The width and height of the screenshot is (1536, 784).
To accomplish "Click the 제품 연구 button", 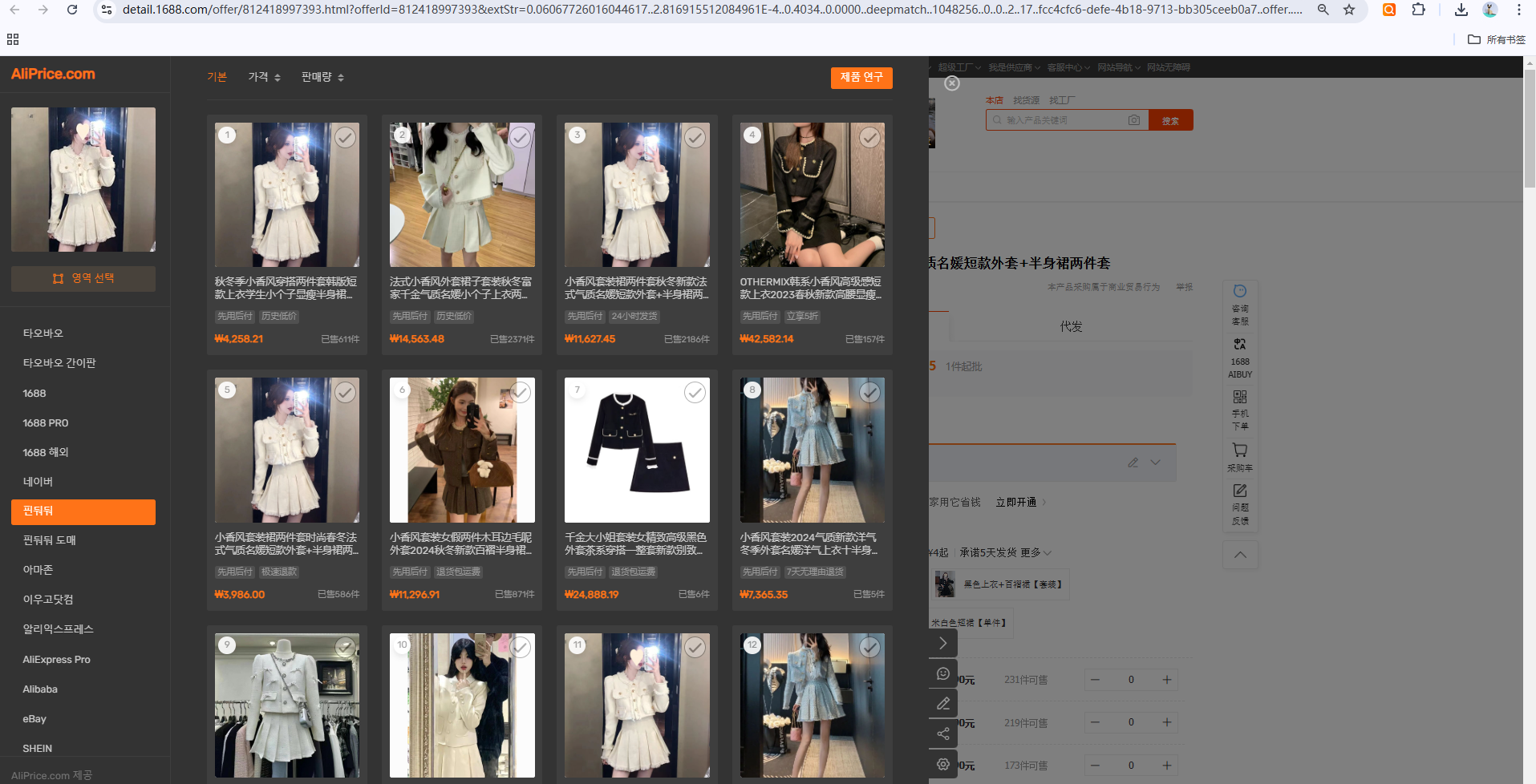I will pyautogui.click(x=861, y=78).
